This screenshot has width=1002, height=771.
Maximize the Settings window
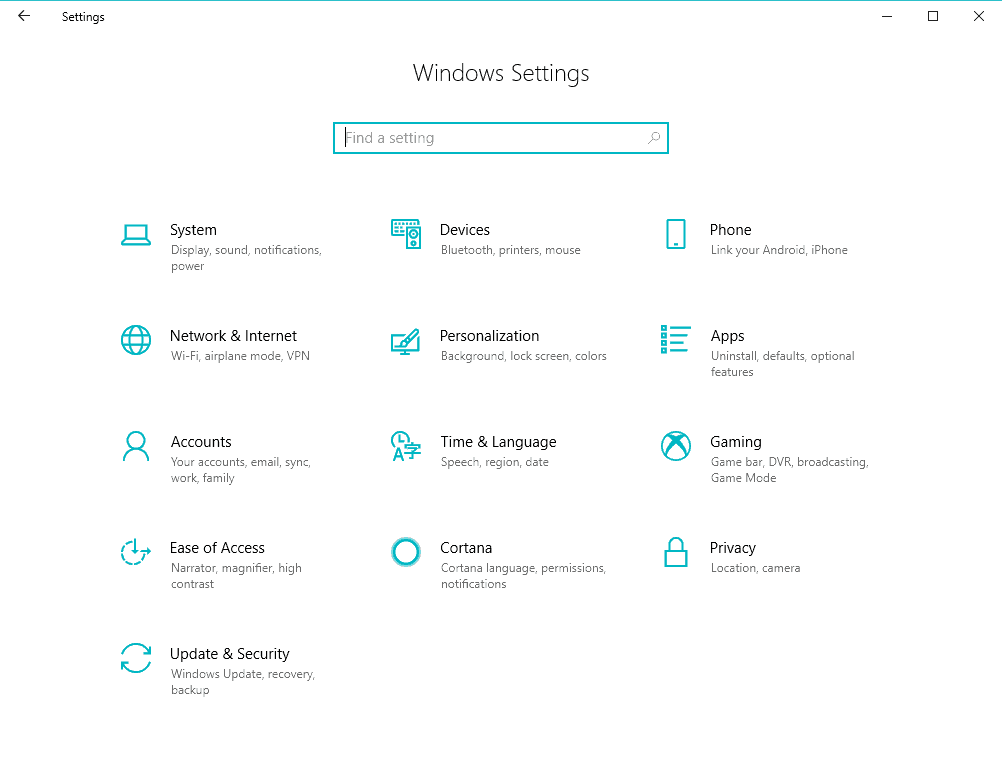pyautogui.click(x=932, y=16)
